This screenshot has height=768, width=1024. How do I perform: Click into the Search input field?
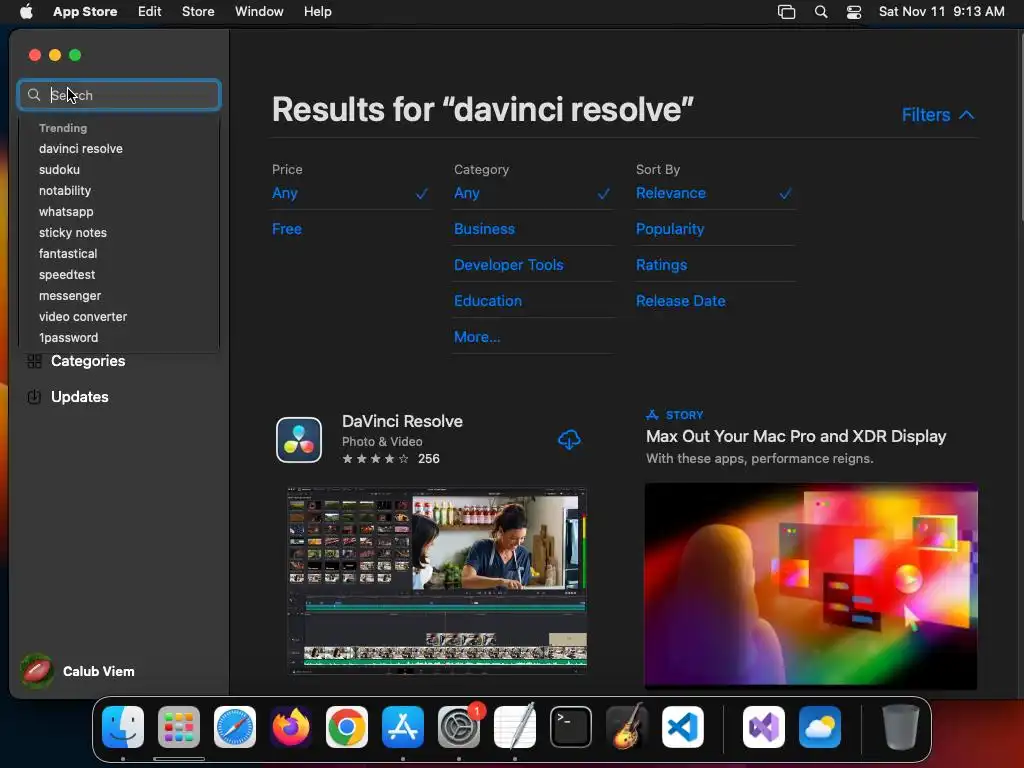pyautogui.click(x=119, y=95)
